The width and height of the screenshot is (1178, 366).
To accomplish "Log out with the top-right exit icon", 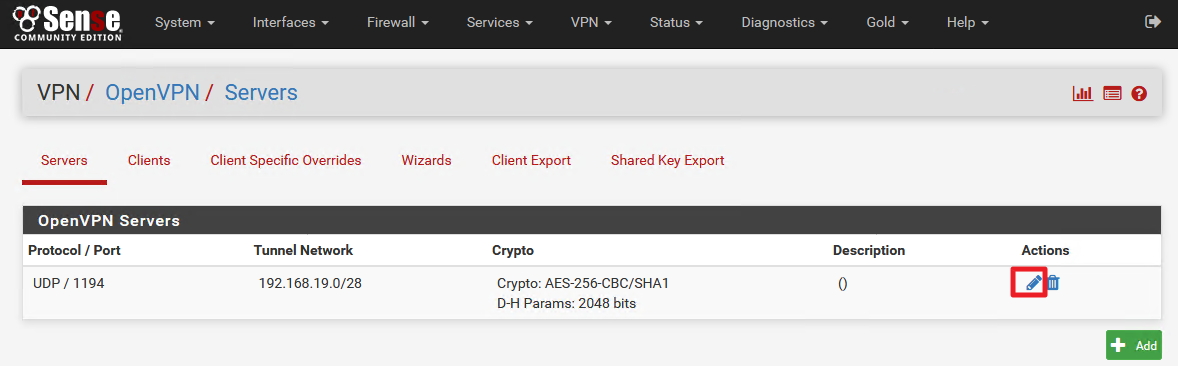I will (x=1152, y=22).
